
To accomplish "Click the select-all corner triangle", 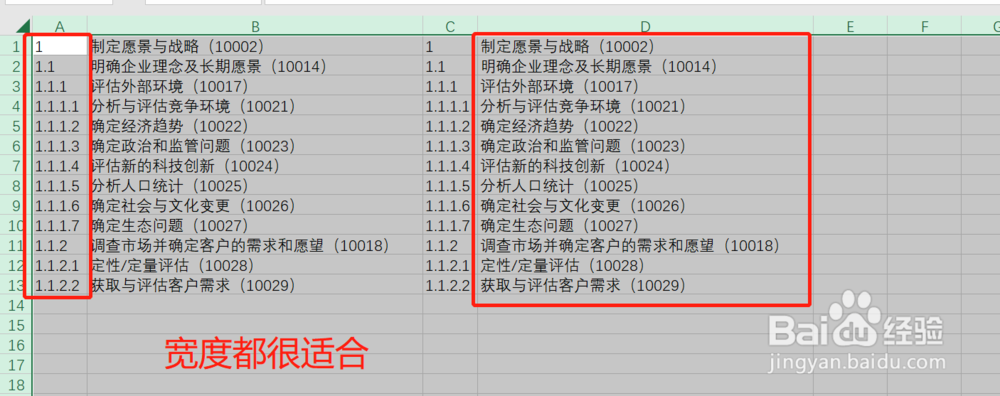I will (x=23, y=27).
